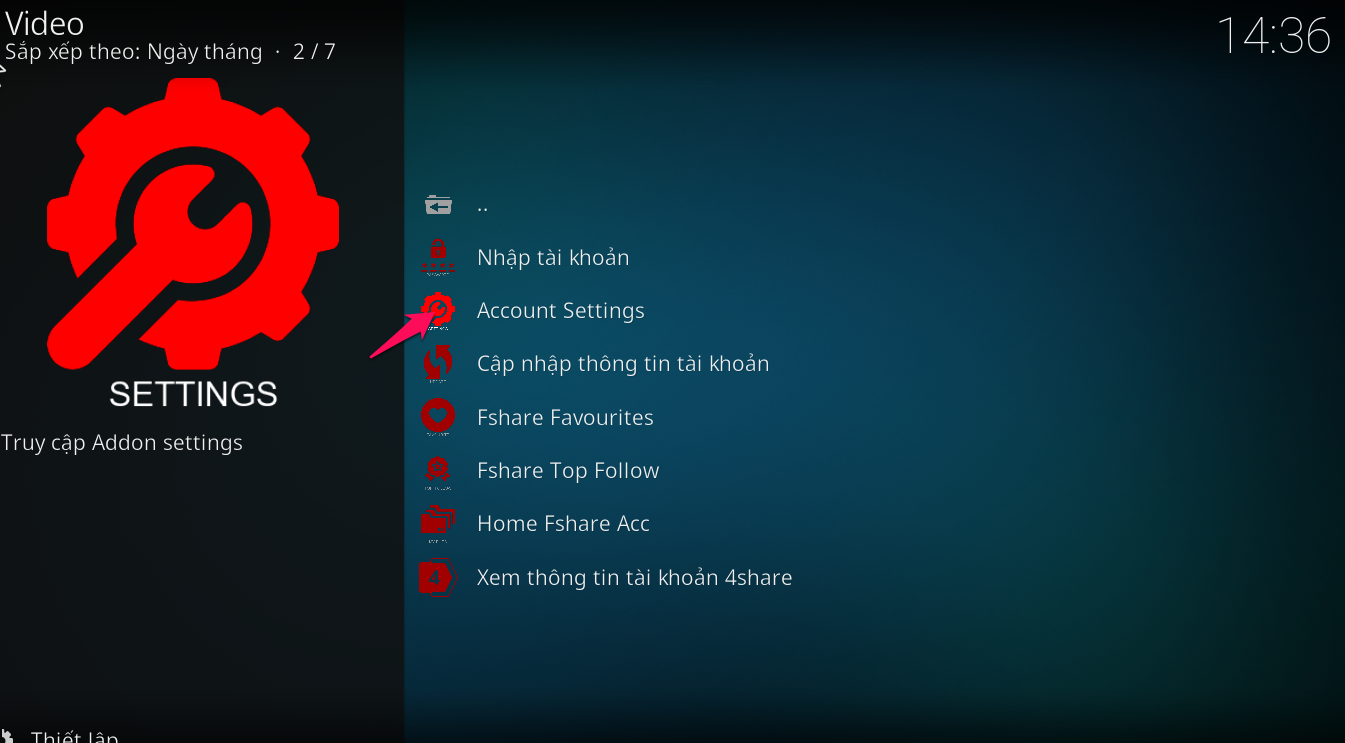Click the parent folder back arrow icon
Image resolution: width=1345 pixels, height=743 pixels.
click(x=438, y=205)
